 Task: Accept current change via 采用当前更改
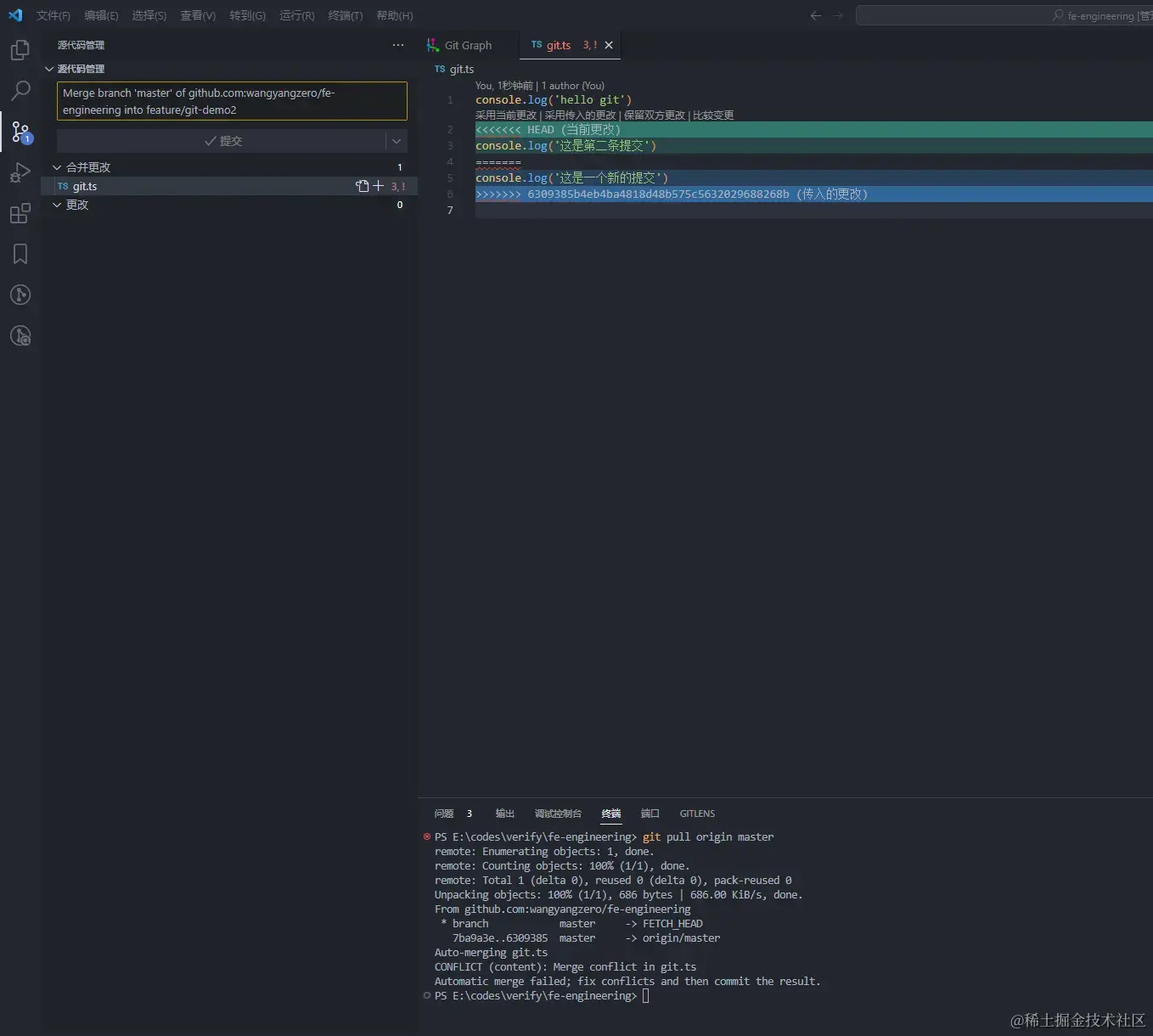pos(506,115)
